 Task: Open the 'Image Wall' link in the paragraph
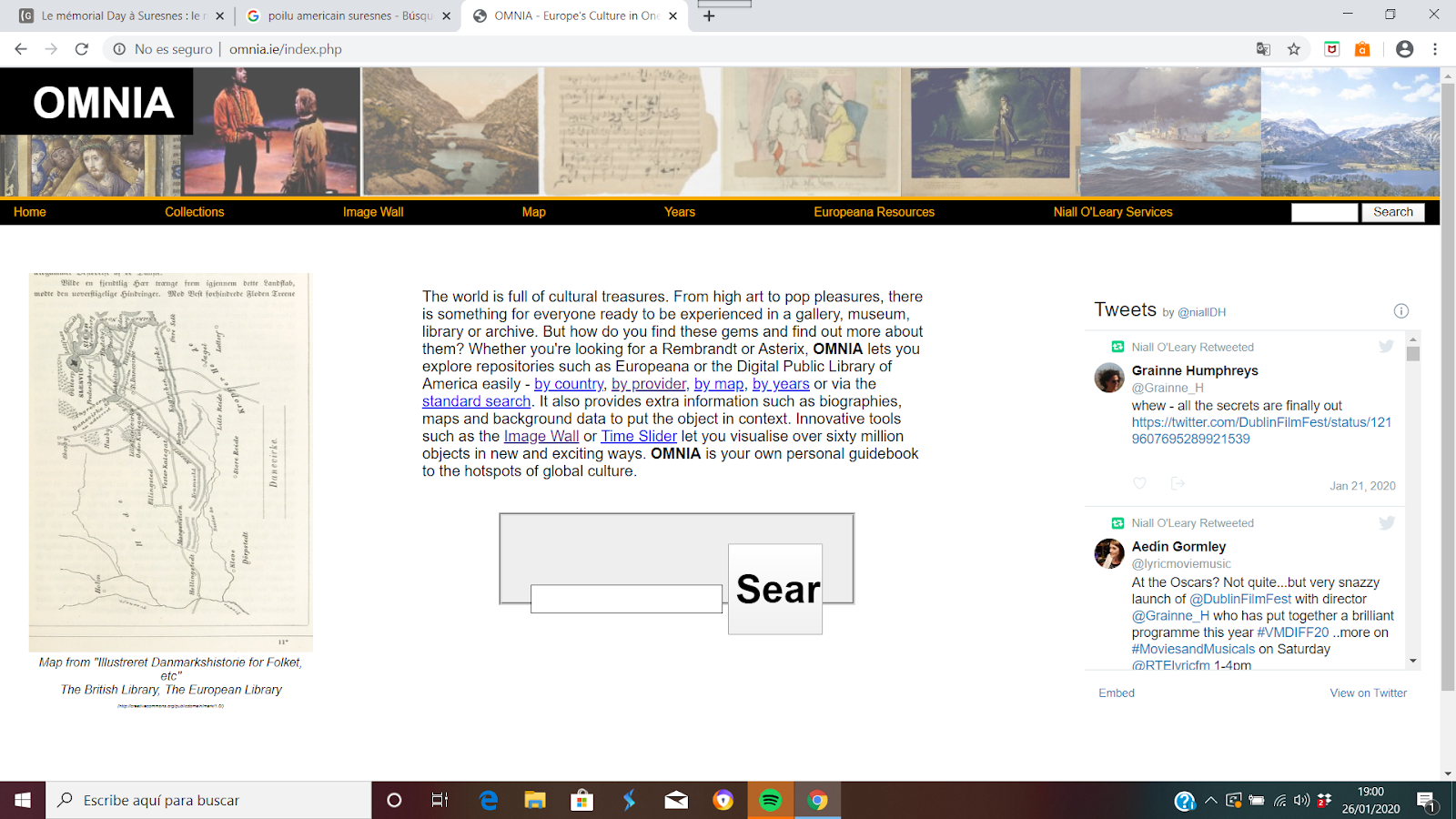pyautogui.click(x=541, y=436)
